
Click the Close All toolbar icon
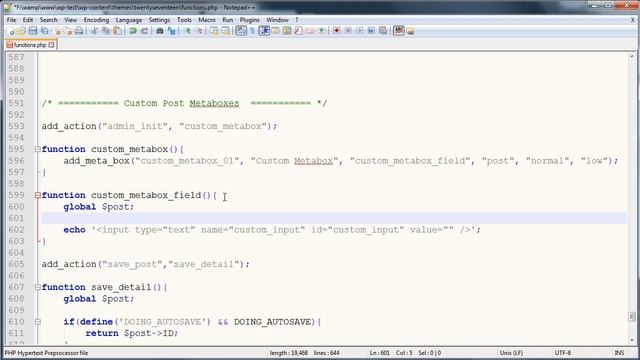point(68,31)
